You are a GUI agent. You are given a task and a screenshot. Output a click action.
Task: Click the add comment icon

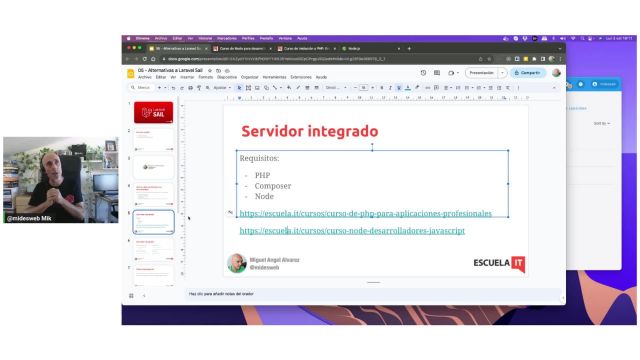pos(437,88)
